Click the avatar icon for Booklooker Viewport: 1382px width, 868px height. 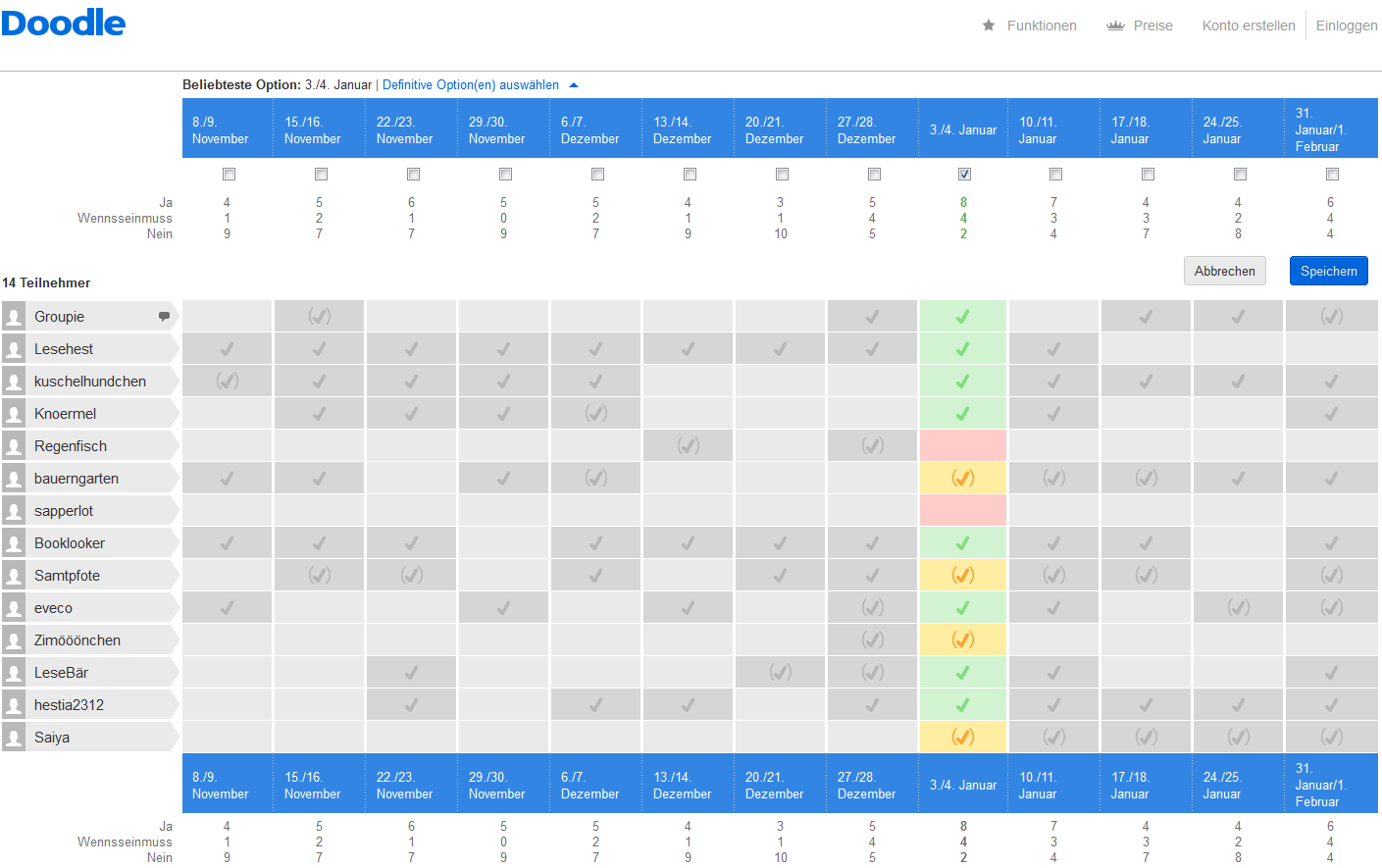coord(14,543)
